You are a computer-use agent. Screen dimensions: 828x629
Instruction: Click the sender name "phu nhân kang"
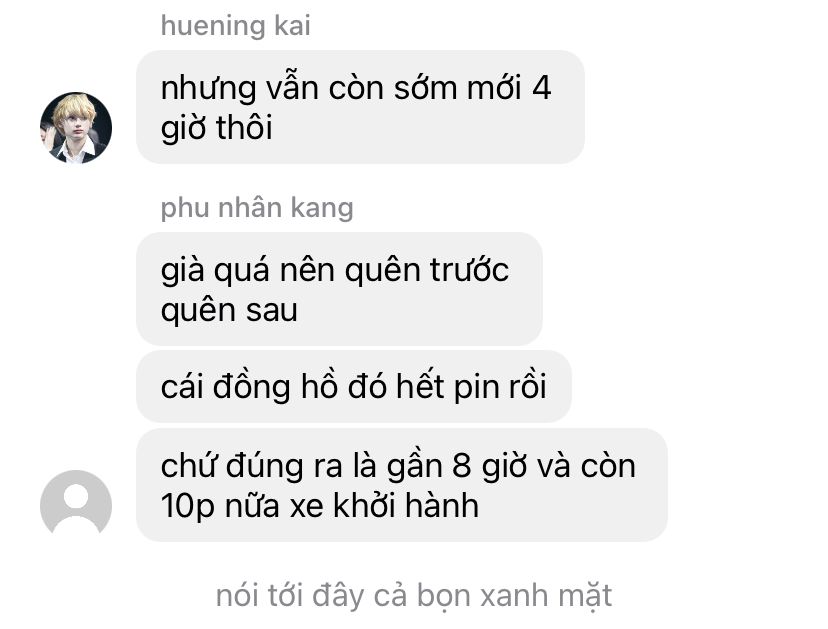257,208
